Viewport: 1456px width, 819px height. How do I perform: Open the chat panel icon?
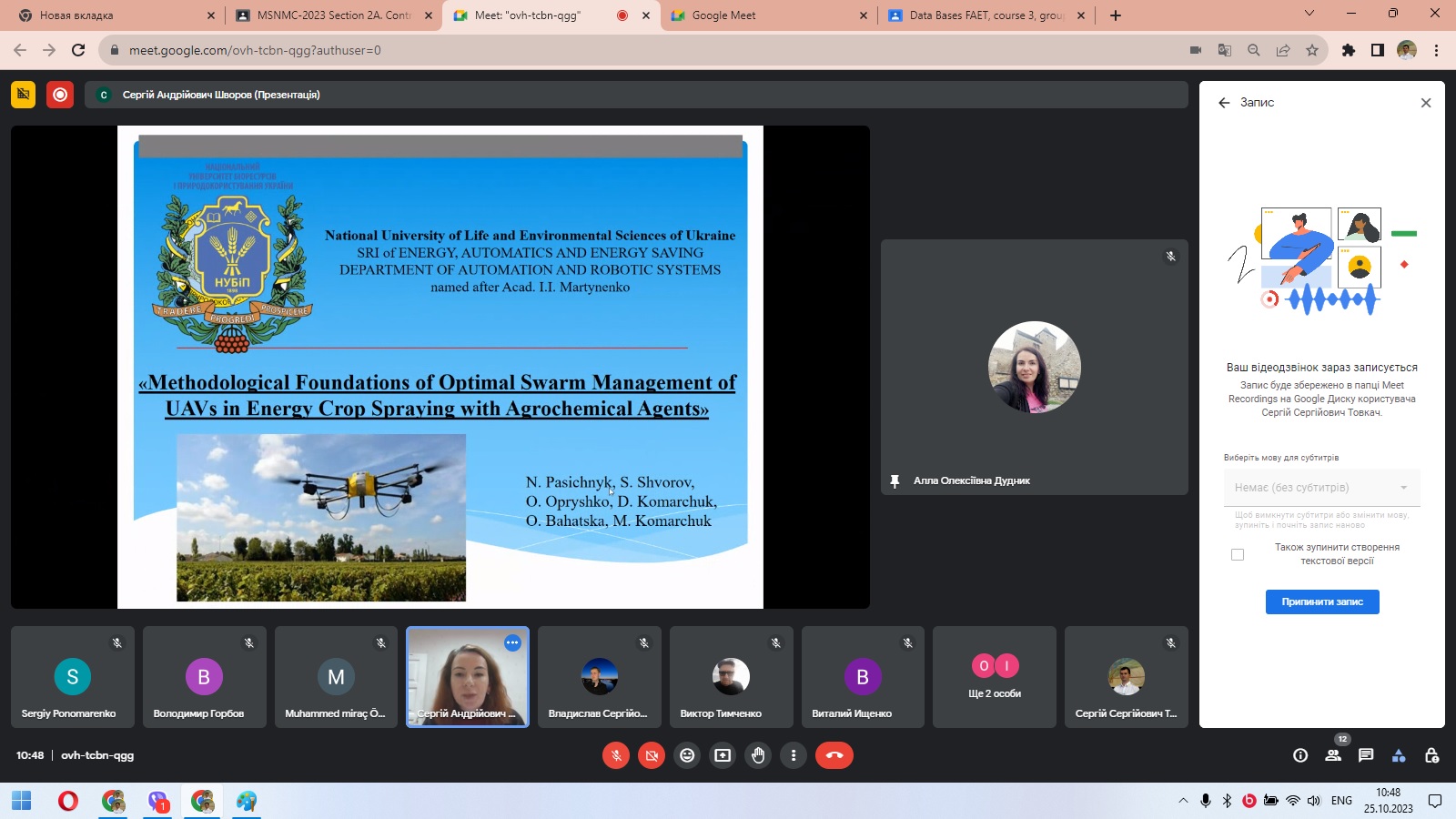pyautogui.click(x=1366, y=755)
